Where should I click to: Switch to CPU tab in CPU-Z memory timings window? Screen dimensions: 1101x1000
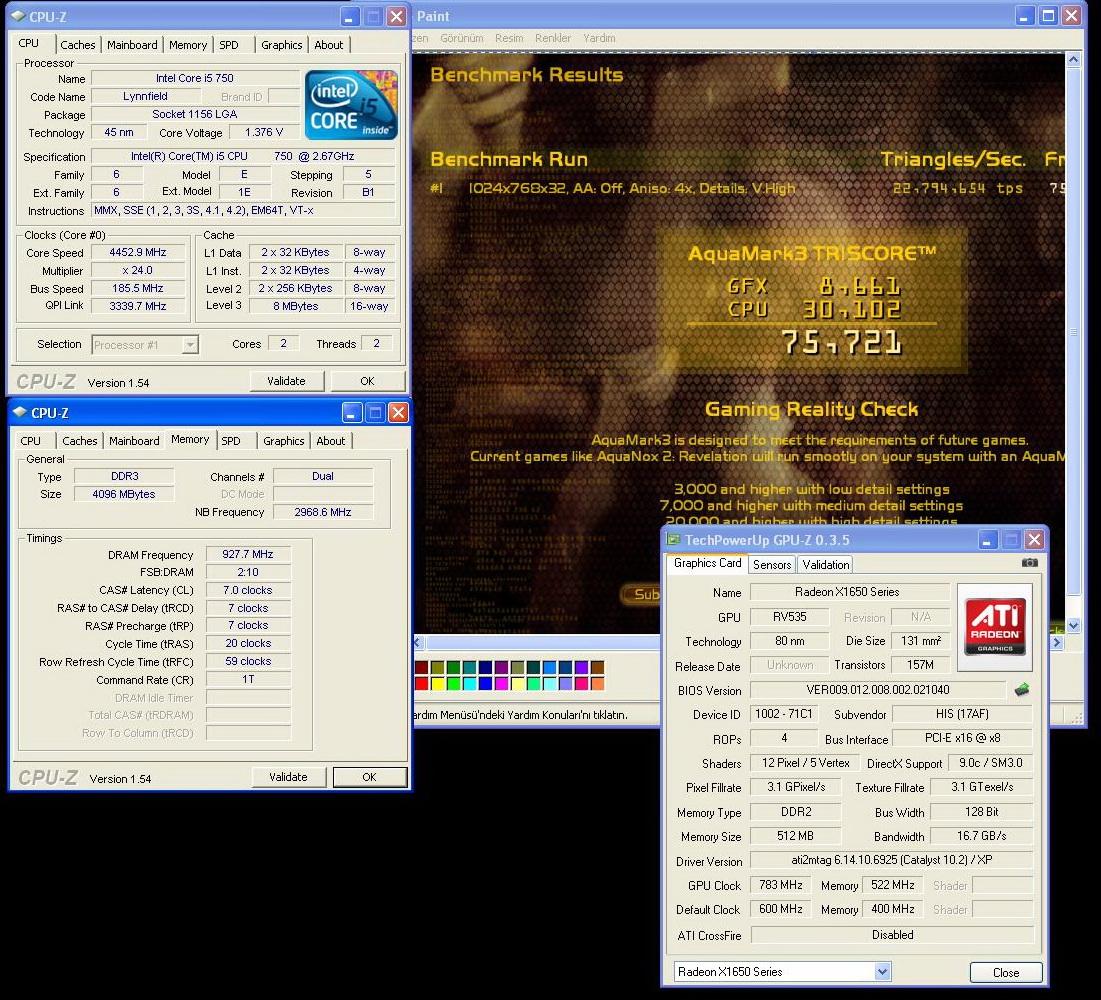pyautogui.click(x=31, y=441)
